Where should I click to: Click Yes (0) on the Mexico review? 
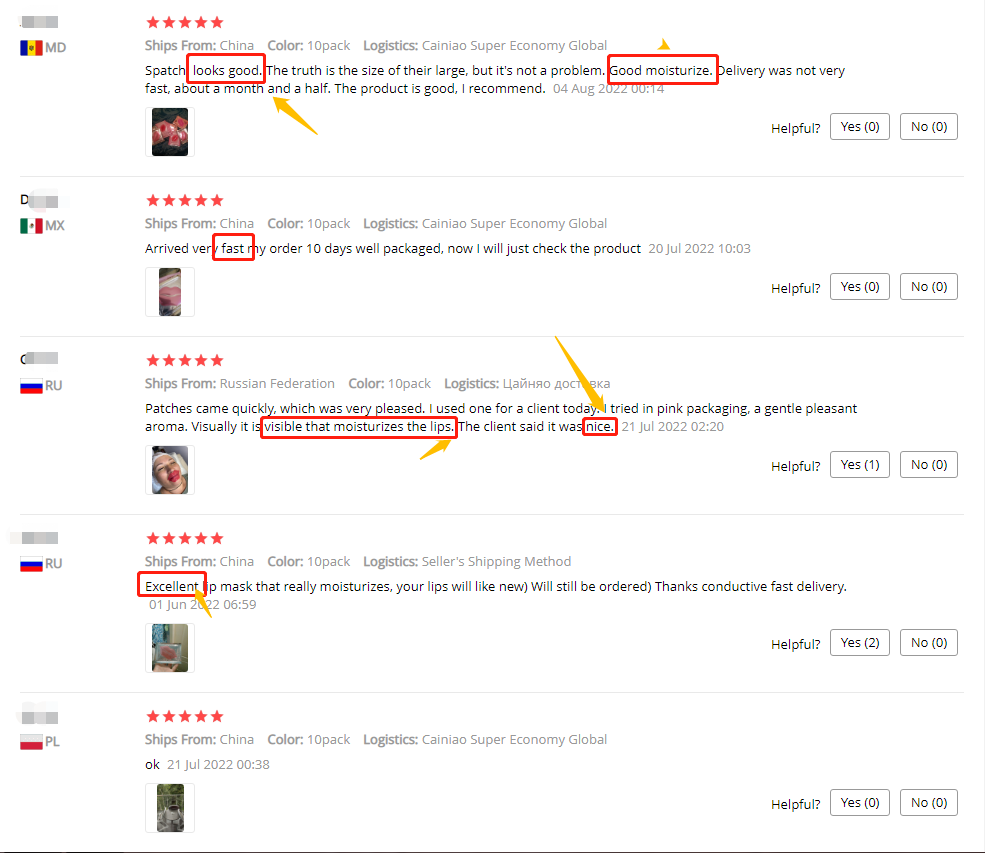pyautogui.click(x=859, y=286)
